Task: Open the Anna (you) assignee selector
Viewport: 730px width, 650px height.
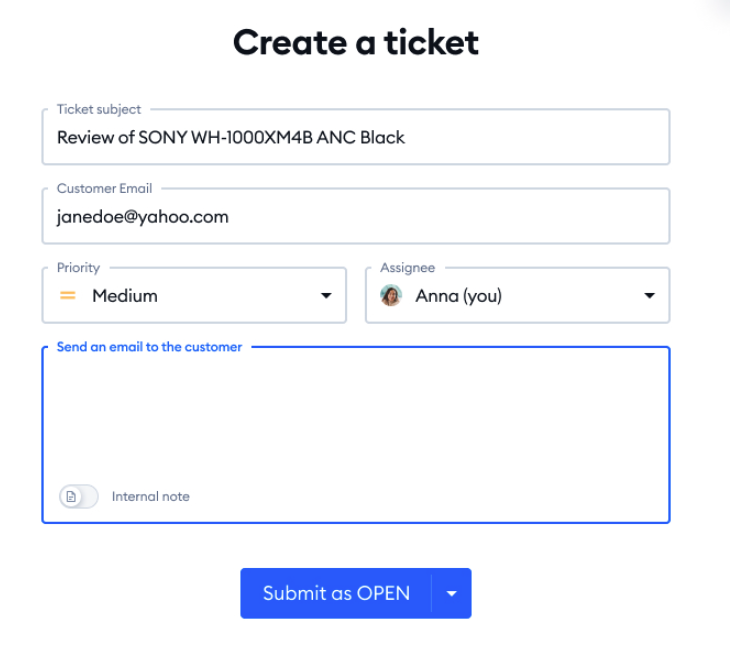Action: (x=518, y=295)
